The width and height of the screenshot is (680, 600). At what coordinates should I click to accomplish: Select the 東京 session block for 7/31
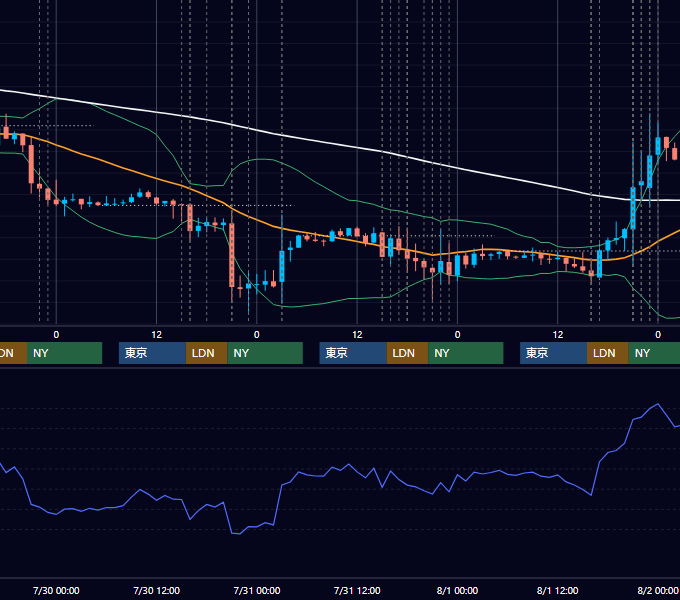[x=353, y=353]
